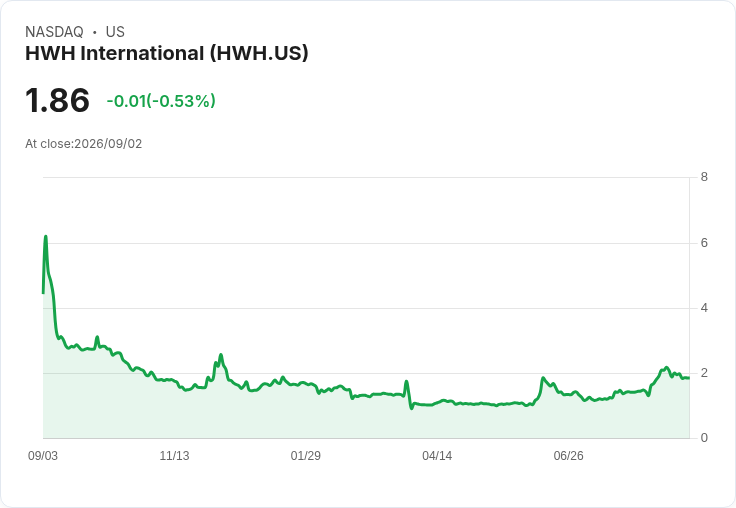Click the y-axis value 4
This screenshot has height=508, width=736.
click(x=704, y=308)
